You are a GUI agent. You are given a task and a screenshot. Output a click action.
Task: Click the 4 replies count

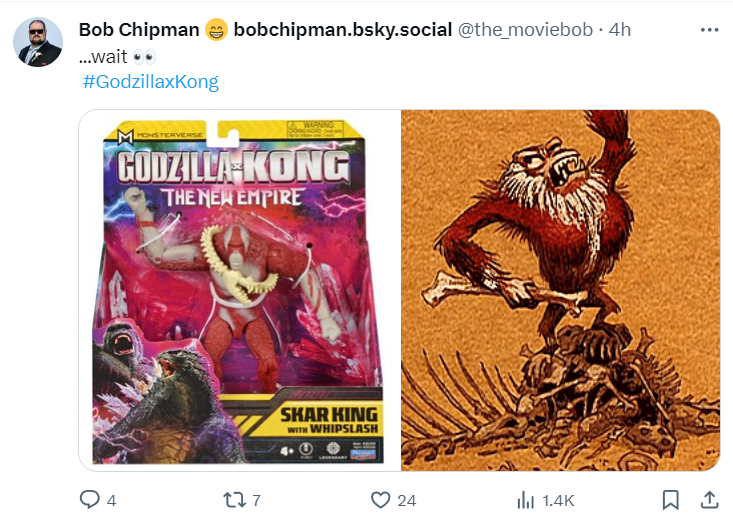[x=111, y=501]
